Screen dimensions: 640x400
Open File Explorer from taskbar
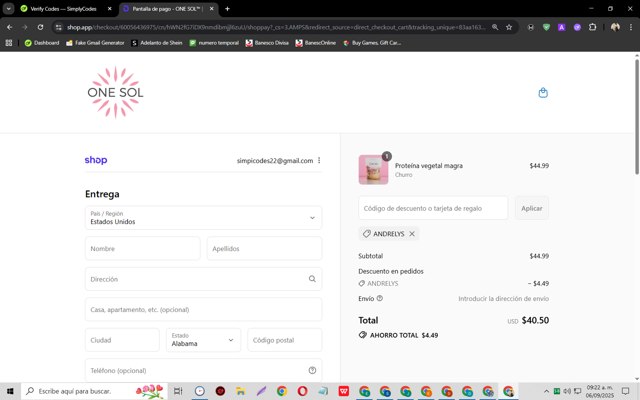coord(240,391)
